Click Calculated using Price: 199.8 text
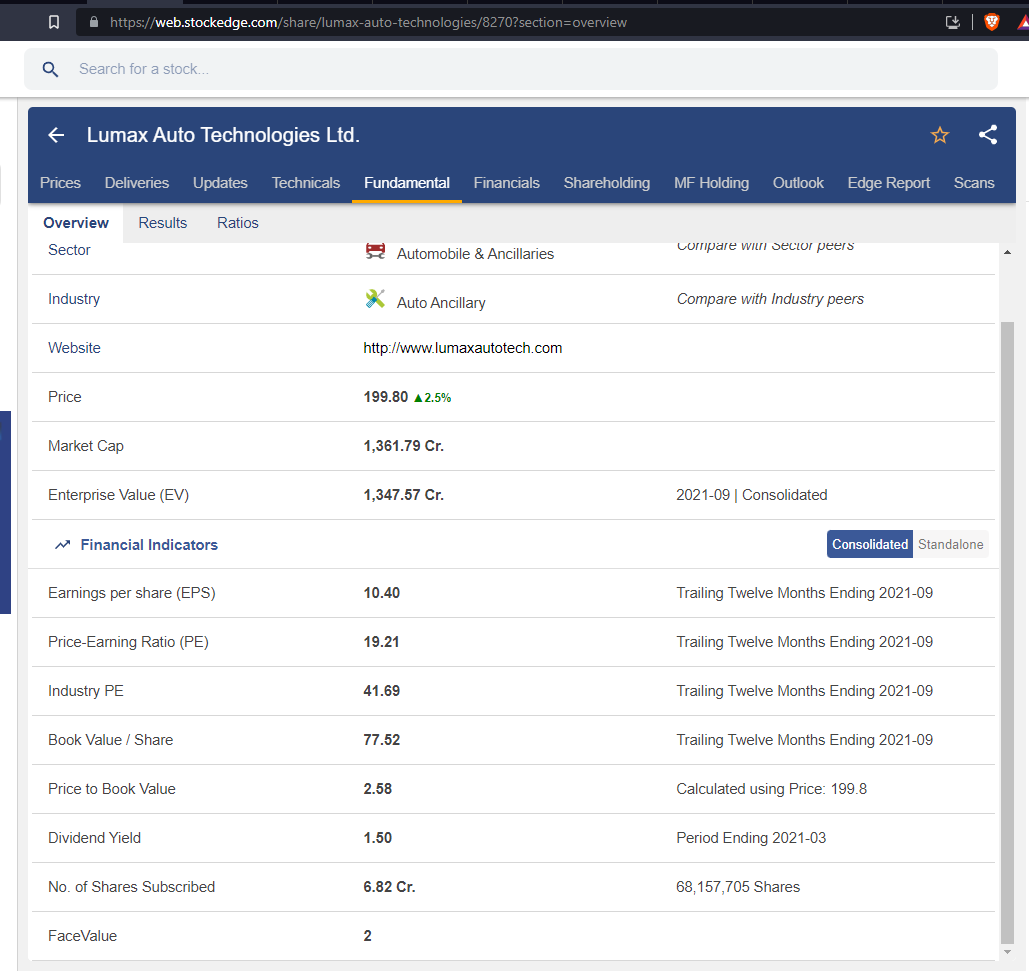1029x971 pixels. (772, 789)
